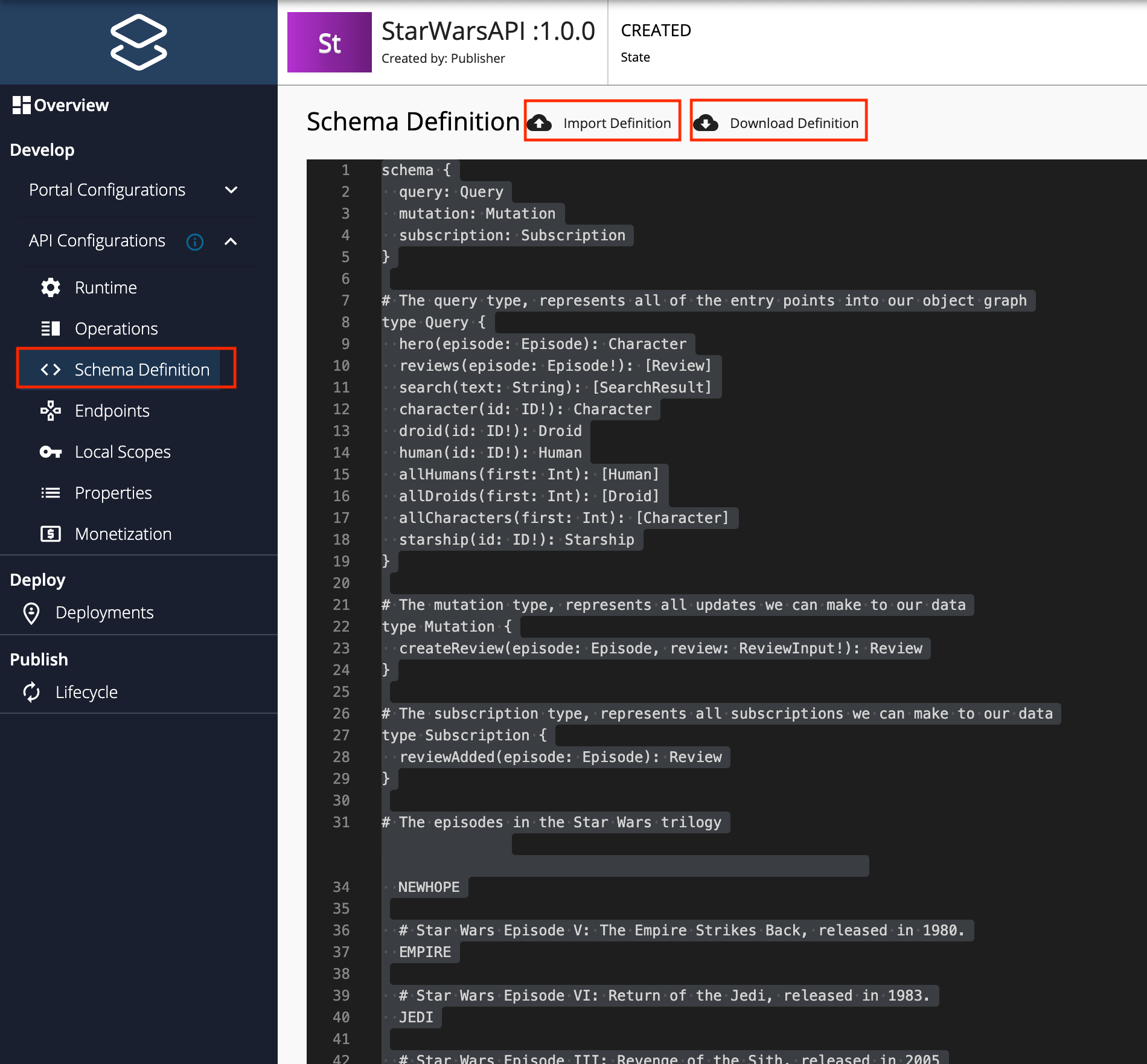The height and width of the screenshot is (1064, 1147).
Task: Click the Schema Definition code icon
Action: pos(52,369)
